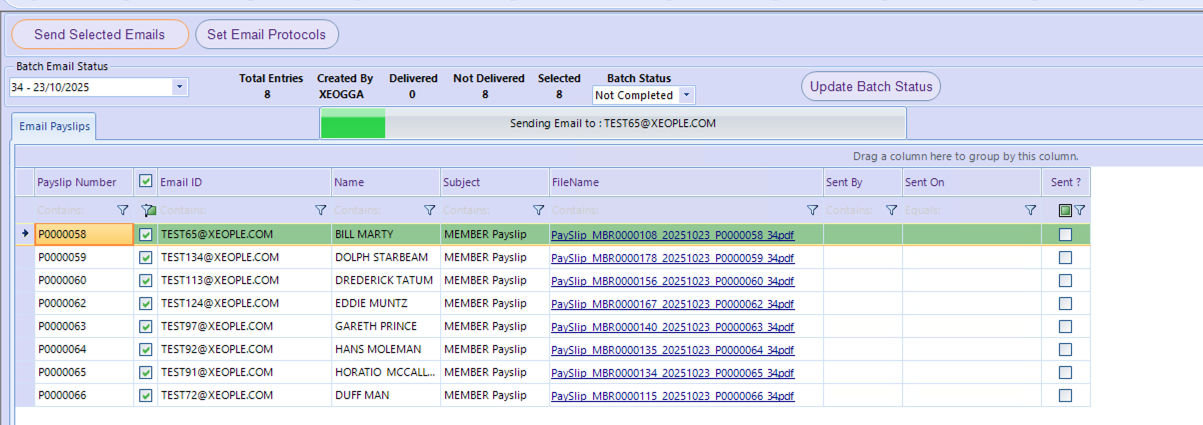Viewport: 1203px width, 425px height.
Task: Select the Email Payslips tab
Action: tap(54, 126)
